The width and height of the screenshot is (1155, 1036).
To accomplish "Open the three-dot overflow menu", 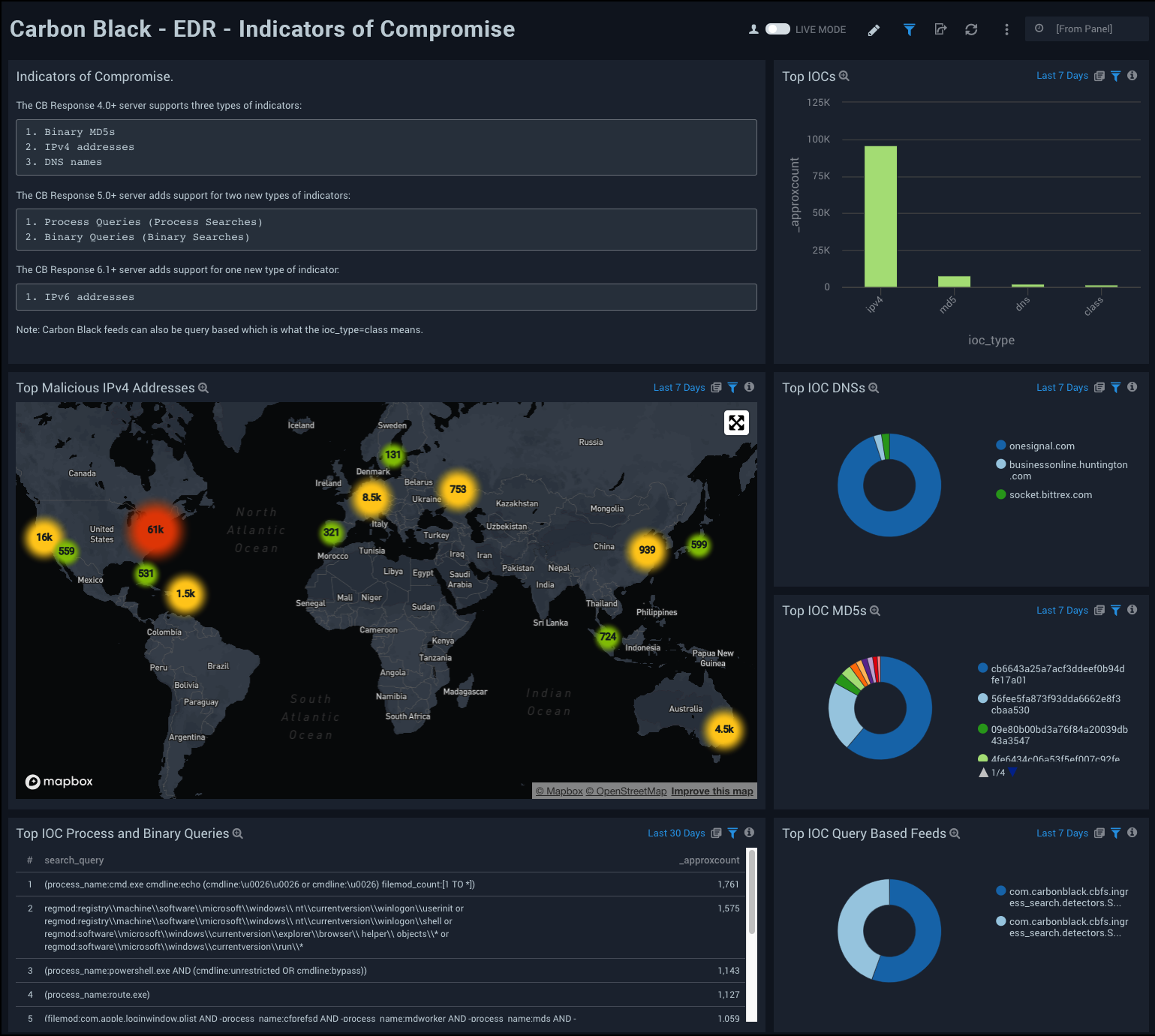I will coord(1006,29).
